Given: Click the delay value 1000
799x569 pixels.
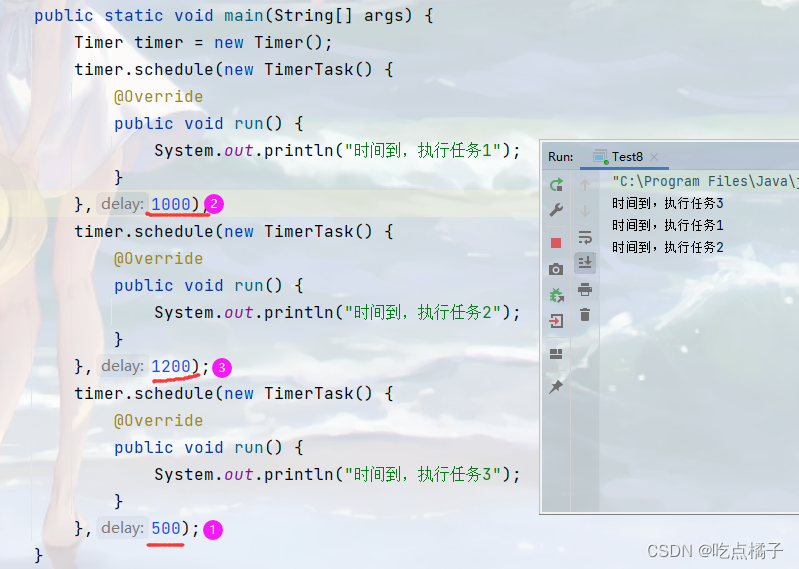Looking at the screenshot, I should [x=171, y=204].
